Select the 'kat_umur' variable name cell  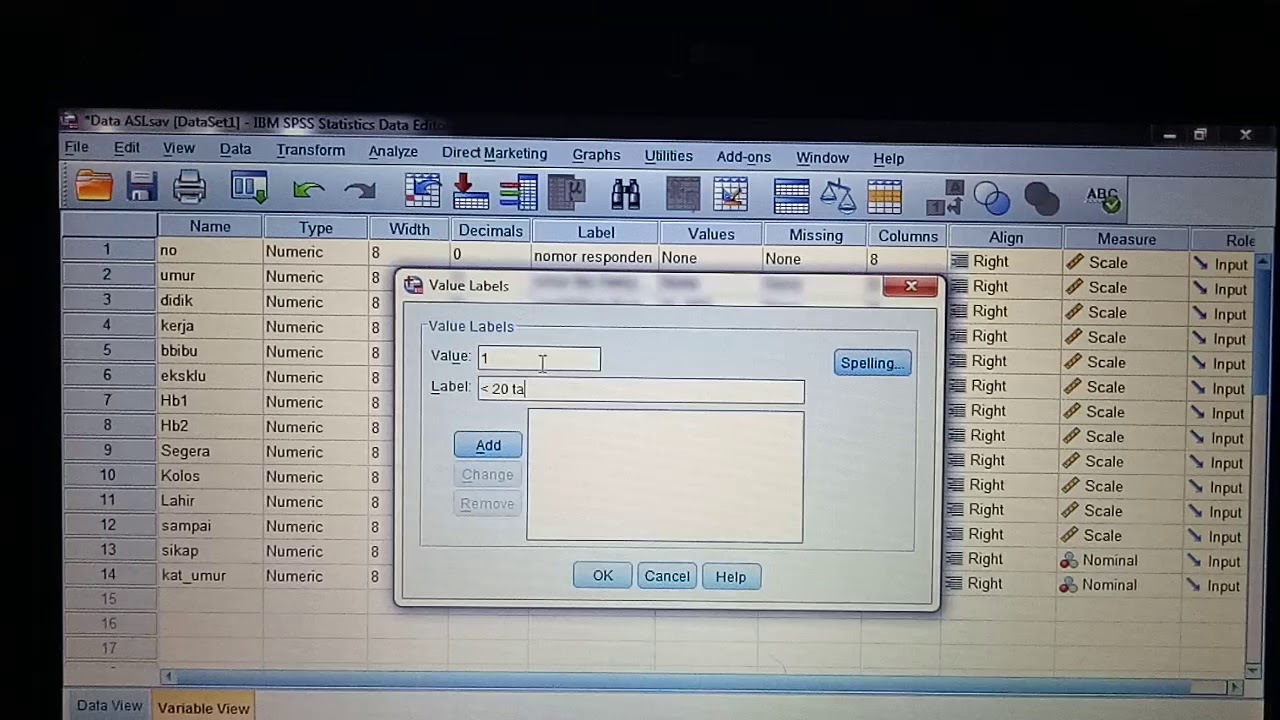[x=209, y=576]
